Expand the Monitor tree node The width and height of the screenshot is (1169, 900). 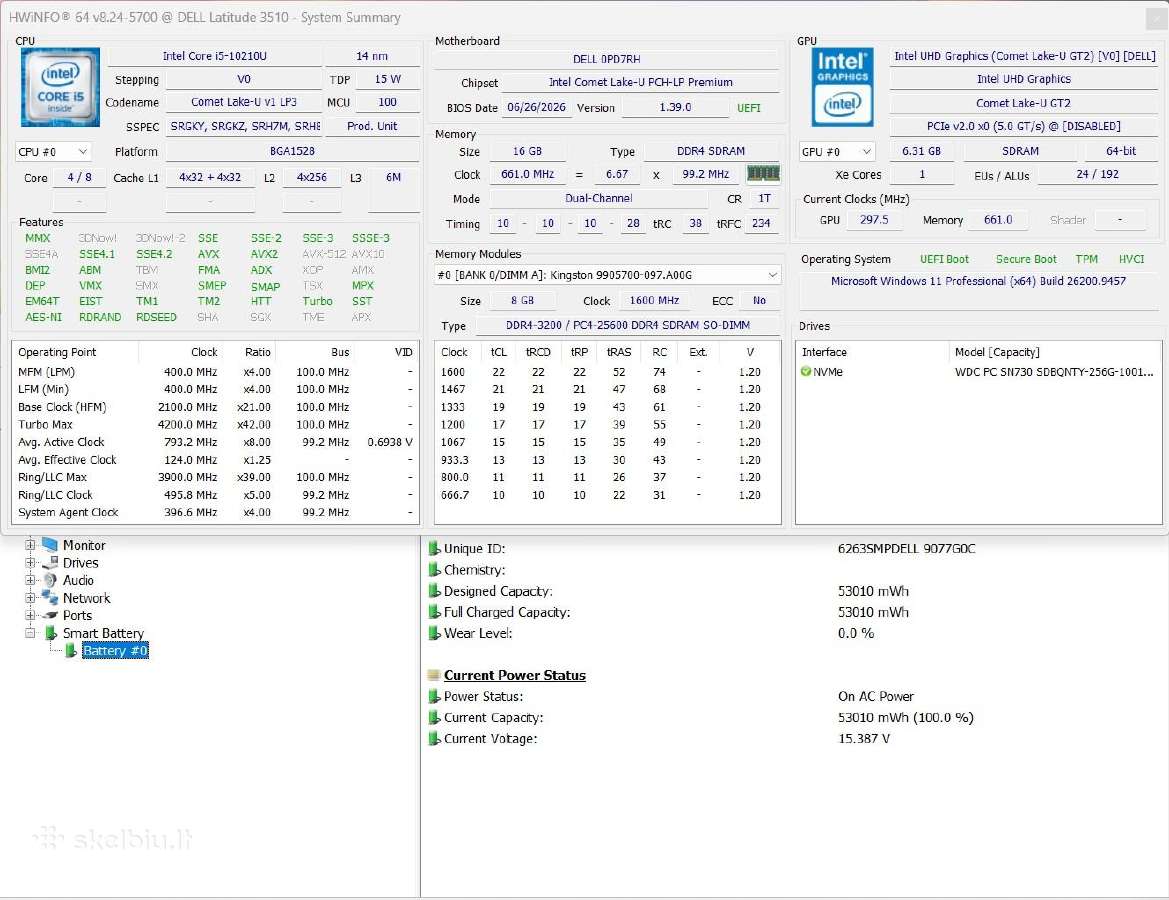pos(31,545)
